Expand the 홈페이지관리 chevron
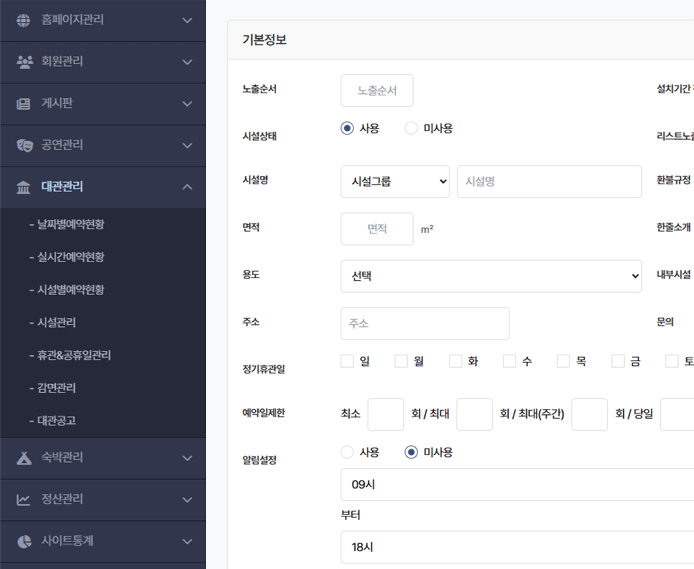The image size is (694, 569). click(187, 20)
